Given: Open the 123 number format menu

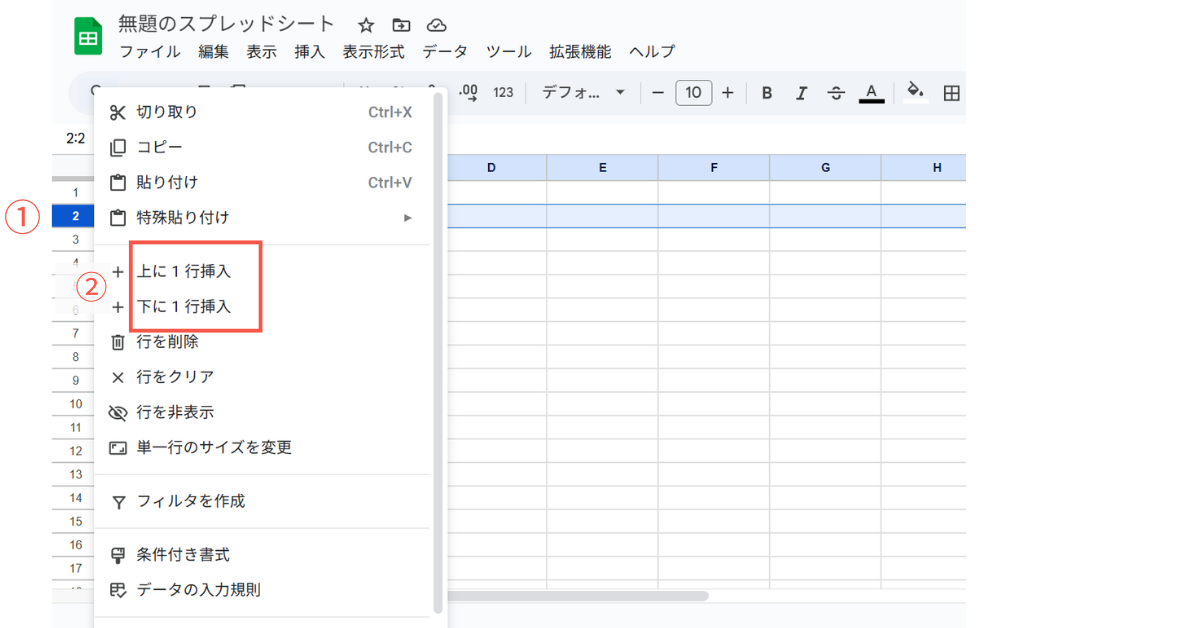Looking at the screenshot, I should [503, 93].
